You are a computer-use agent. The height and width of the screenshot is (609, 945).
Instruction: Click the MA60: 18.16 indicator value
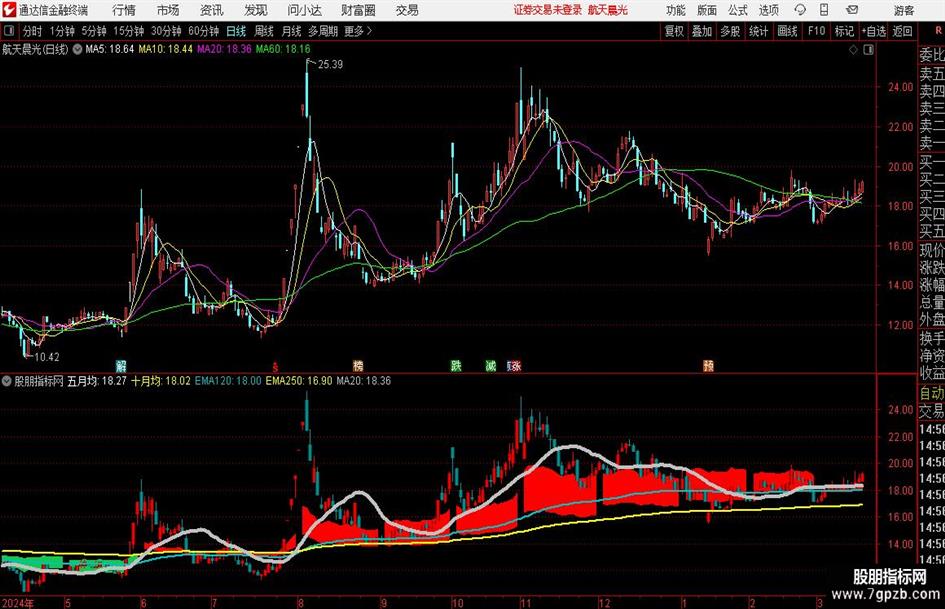[283, 49]
